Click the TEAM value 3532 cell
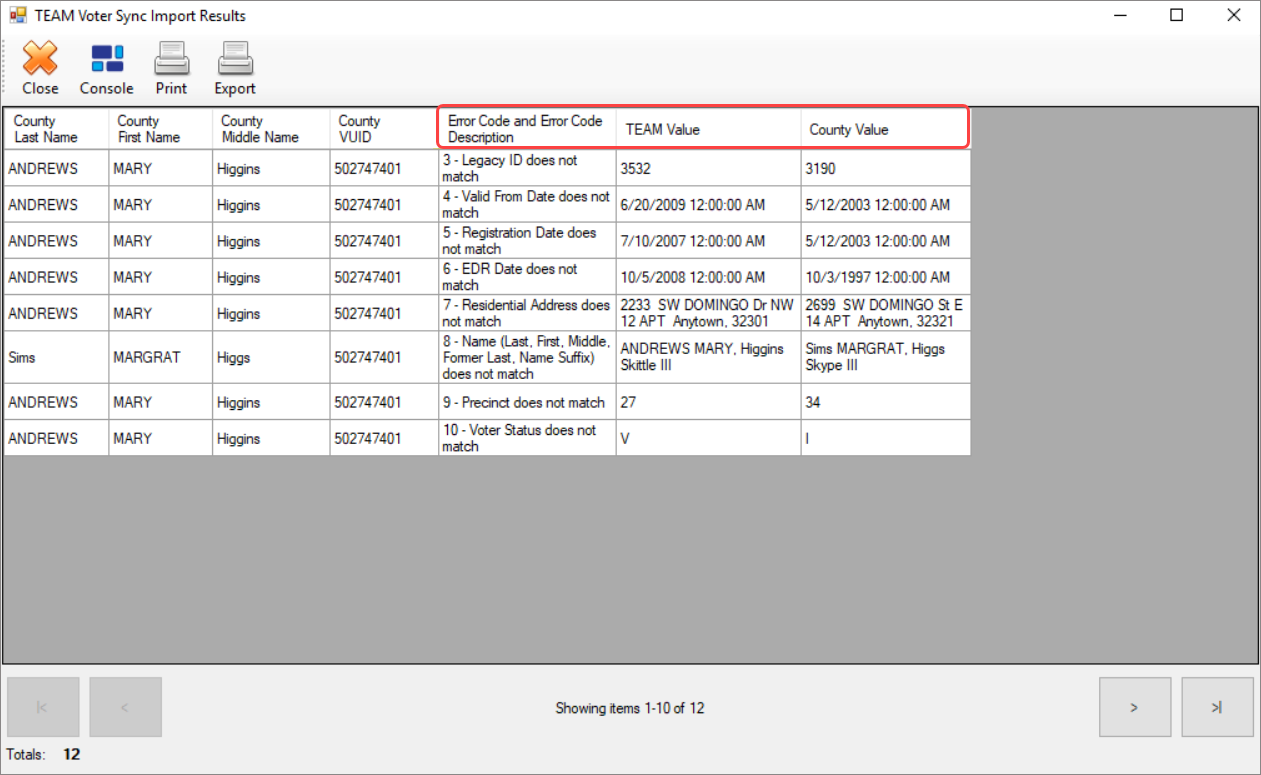The width and height of the screenshot is (1261, 775). tap(708, 168)
